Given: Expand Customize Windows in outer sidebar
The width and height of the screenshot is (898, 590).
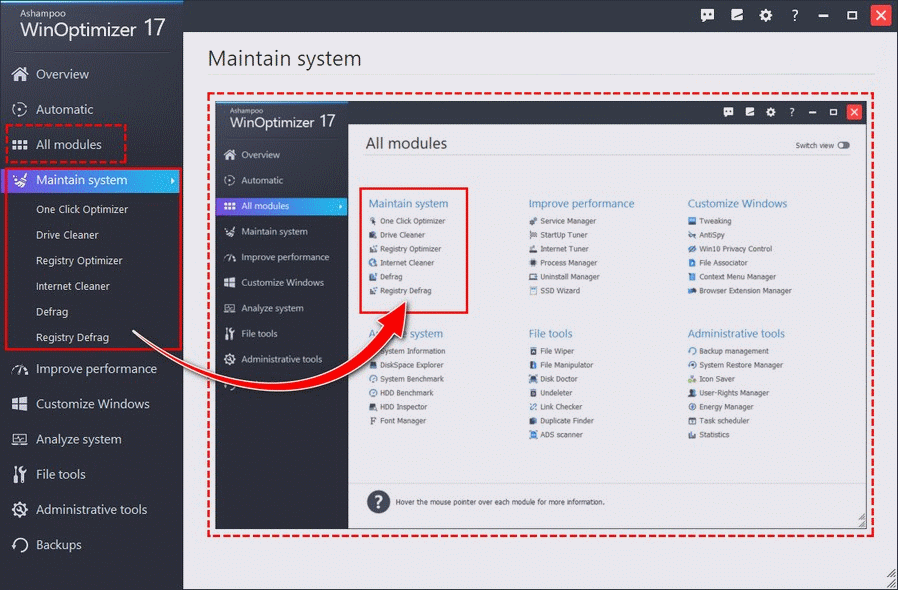Looking at the screenshot, I should (x=93, y=404).
